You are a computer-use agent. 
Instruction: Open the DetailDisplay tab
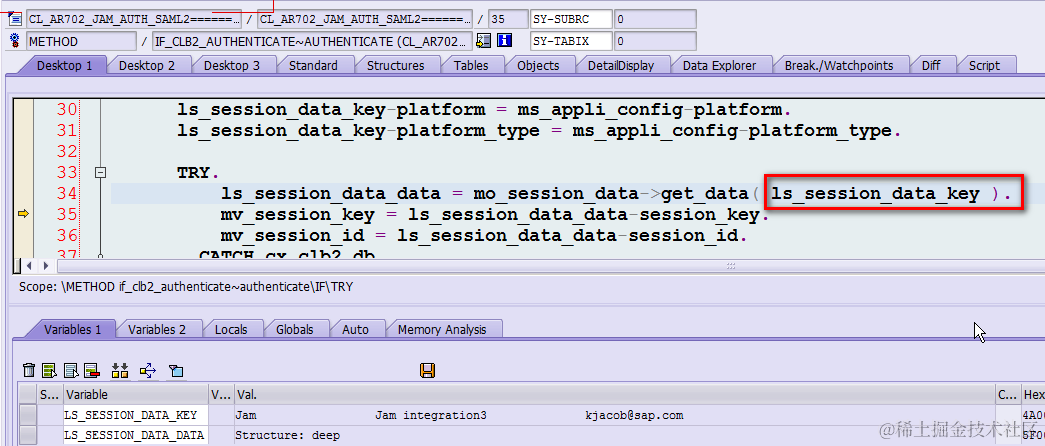point(620,65)
